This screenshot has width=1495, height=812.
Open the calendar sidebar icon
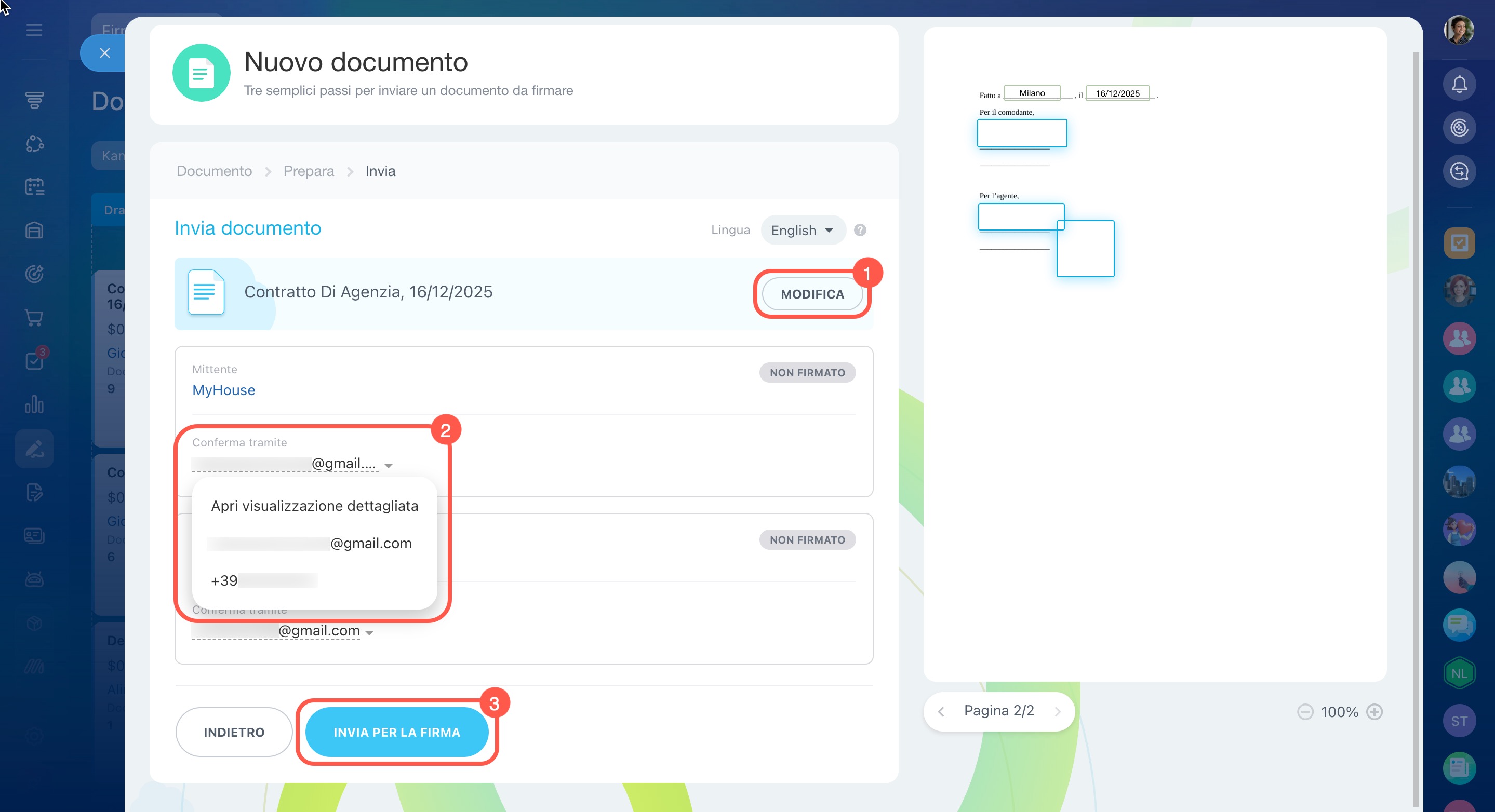(x=34, y=187)
